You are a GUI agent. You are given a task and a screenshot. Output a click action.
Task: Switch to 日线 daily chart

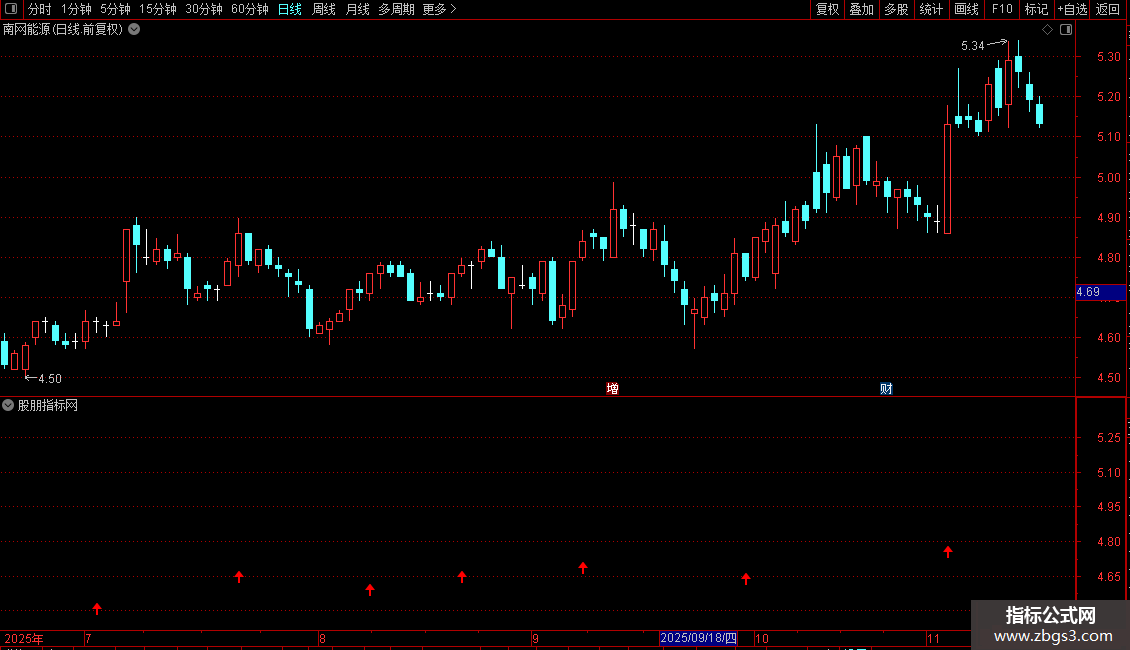290,9
